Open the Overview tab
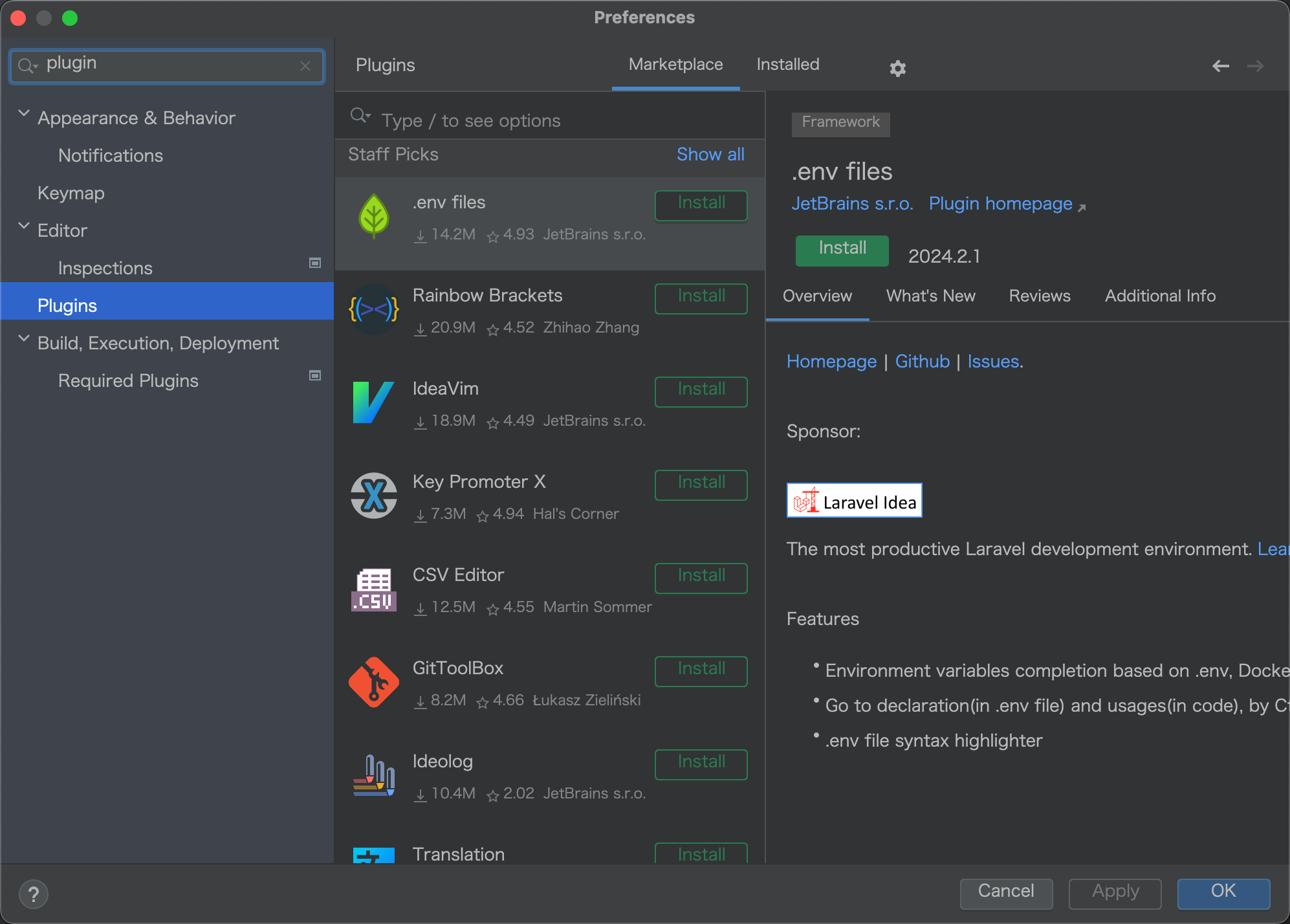 [817, 296]
